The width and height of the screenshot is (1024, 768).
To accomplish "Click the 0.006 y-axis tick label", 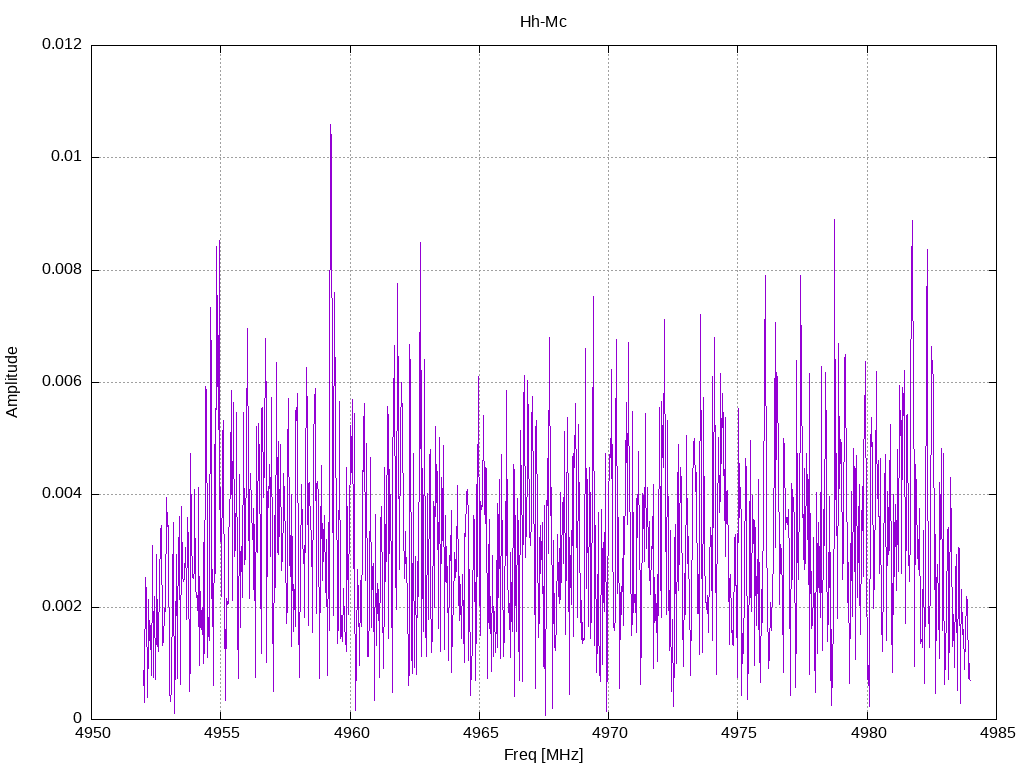I will click(62, 382).
